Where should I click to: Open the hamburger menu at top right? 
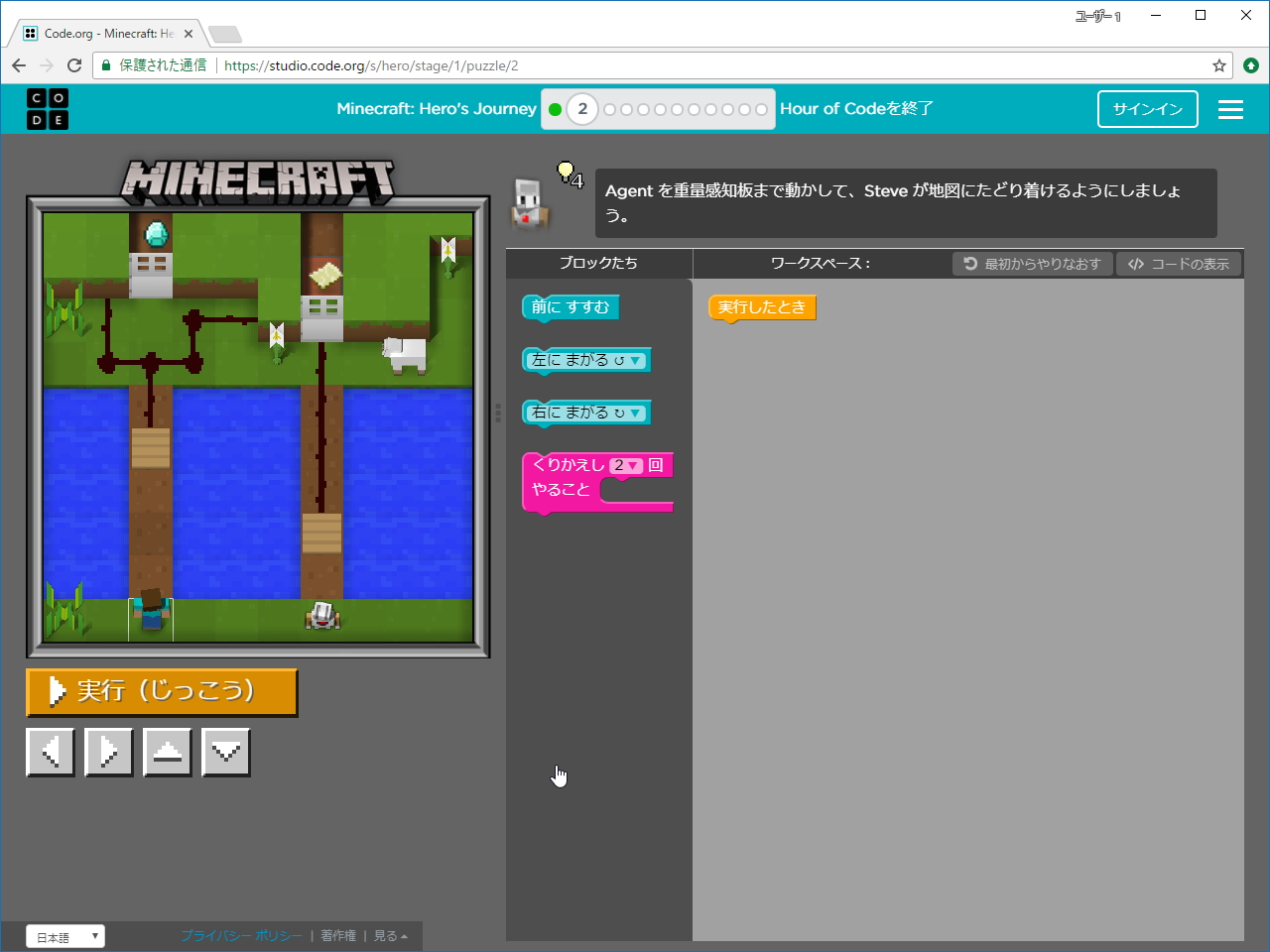click(x=1230, y=109)
